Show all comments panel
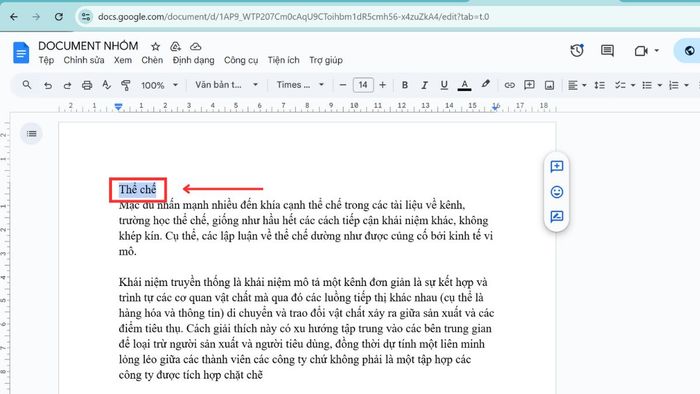The width and height of the screenshot is (700, 394). click(607, 50)
